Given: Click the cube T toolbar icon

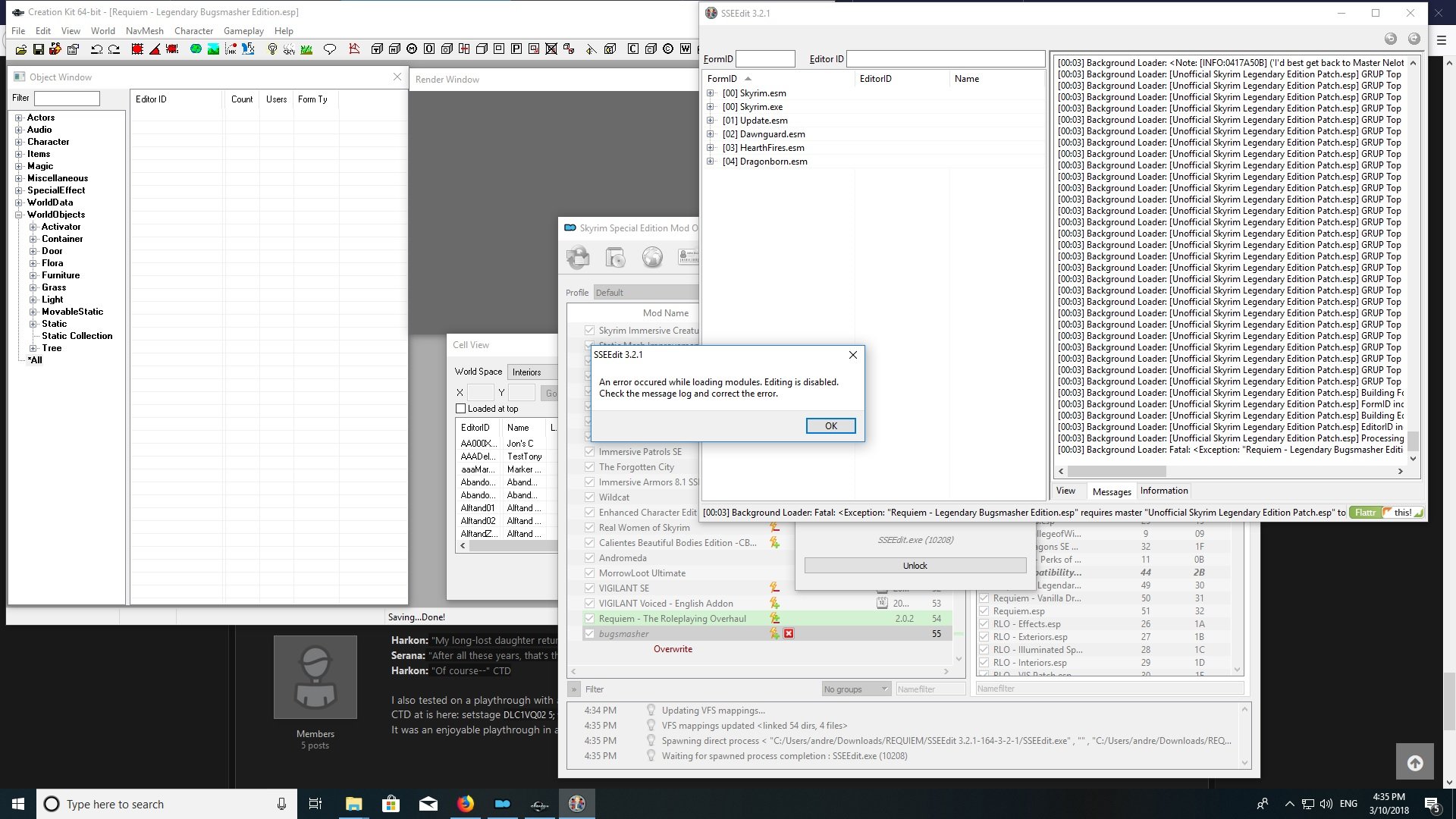Looking at the screenshot, I should [x=377, y=49].
